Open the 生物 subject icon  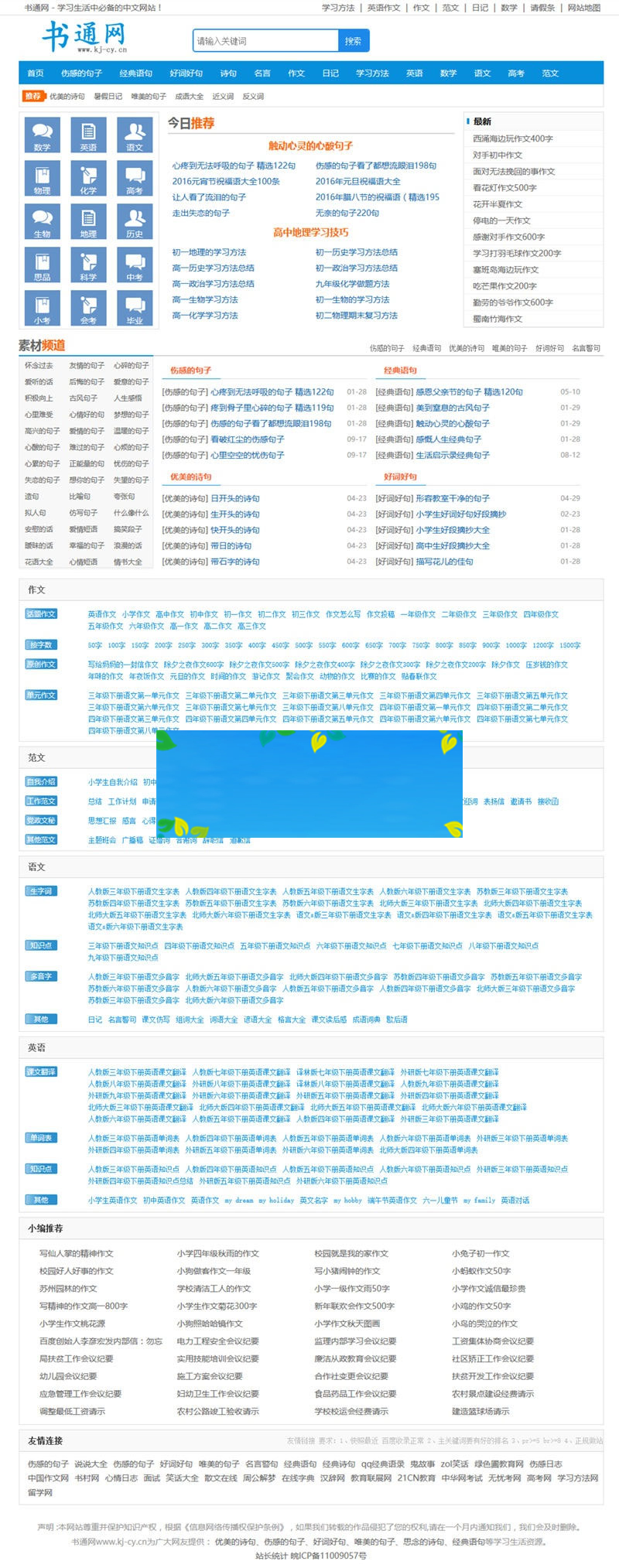[42, 222]
